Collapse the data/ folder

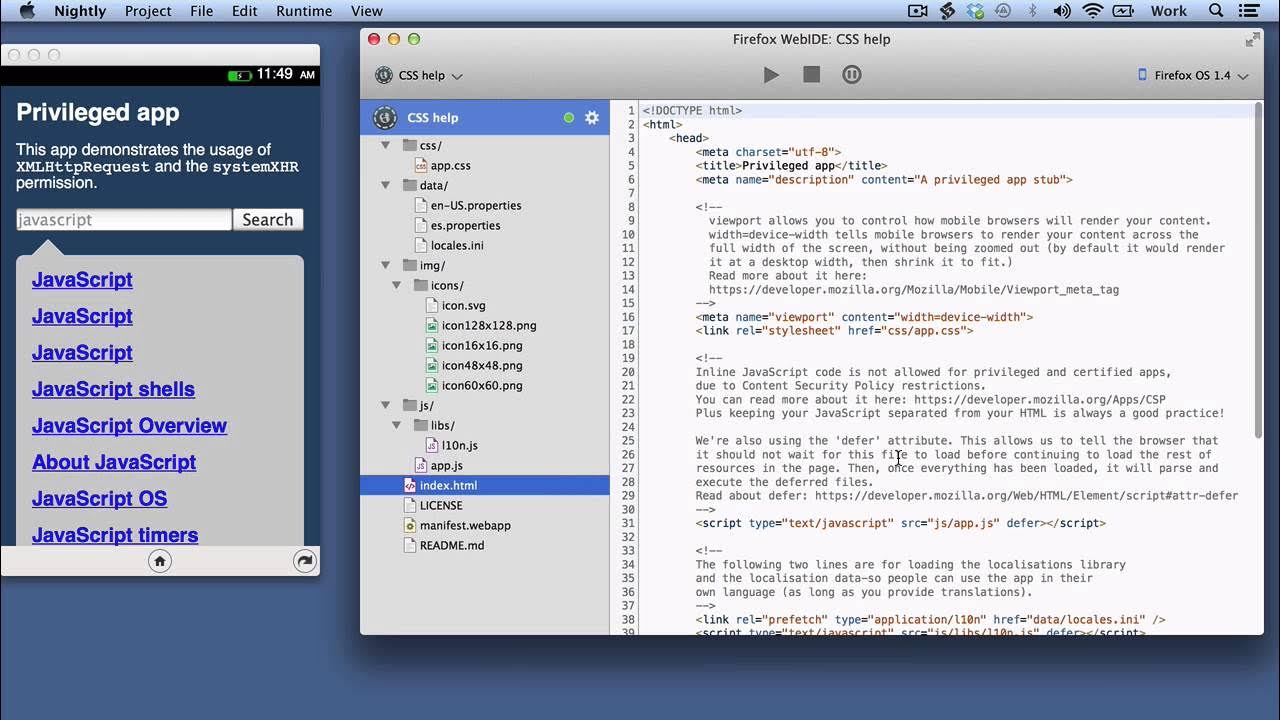tap(386, 186)
